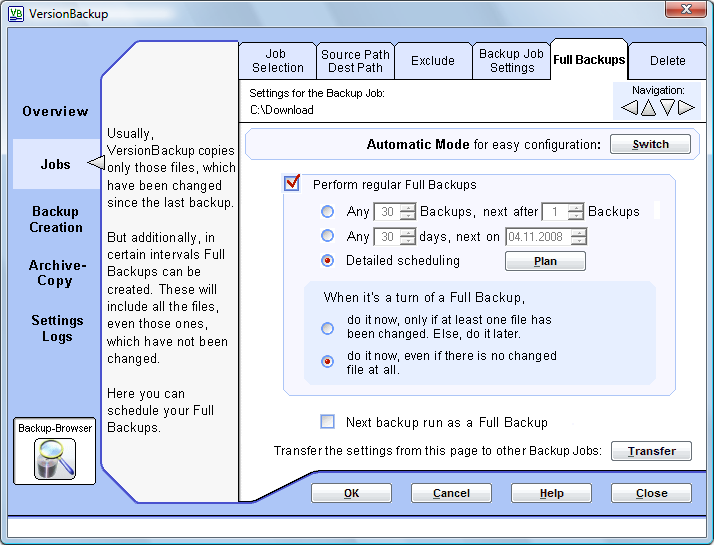This screenshot has width=714, height=545.
Task: Switch to Backup Job Settings tab
Action: pos(511,61)
